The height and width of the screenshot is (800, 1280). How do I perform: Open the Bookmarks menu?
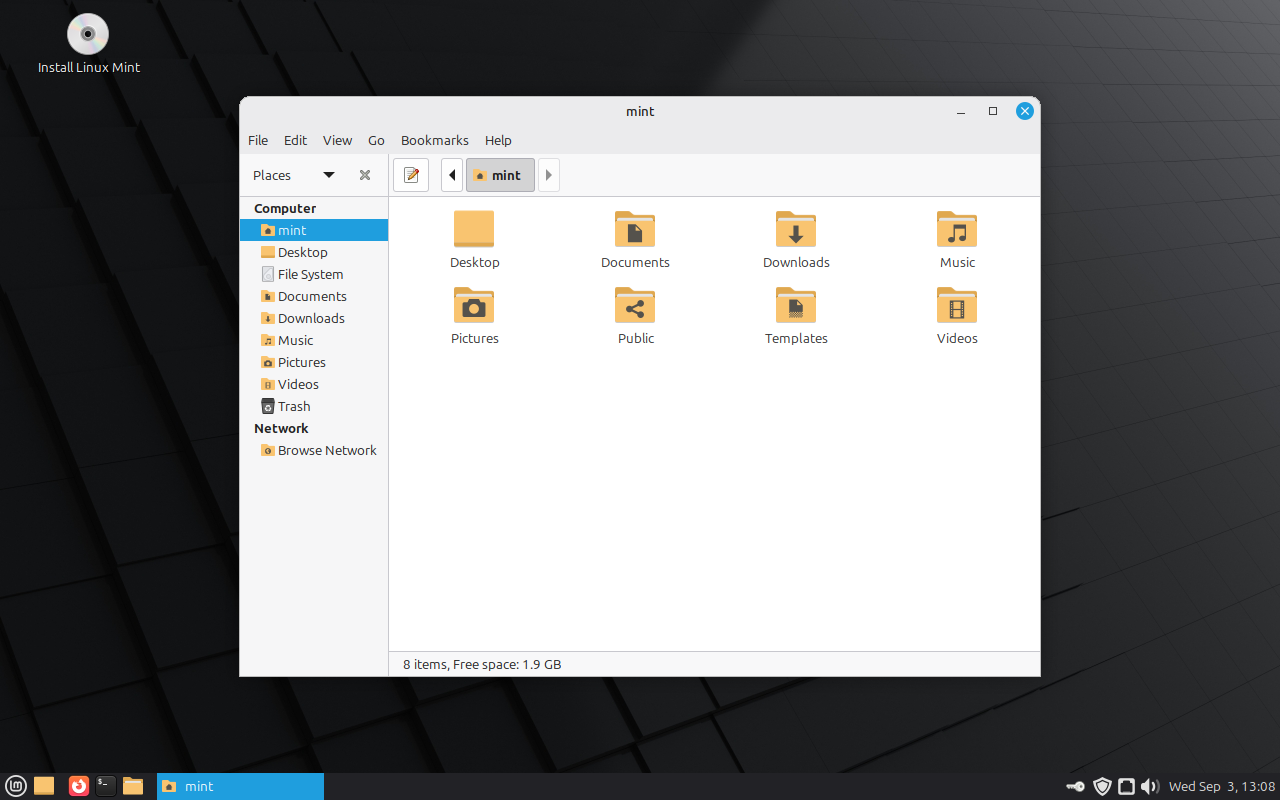(435, 140)
